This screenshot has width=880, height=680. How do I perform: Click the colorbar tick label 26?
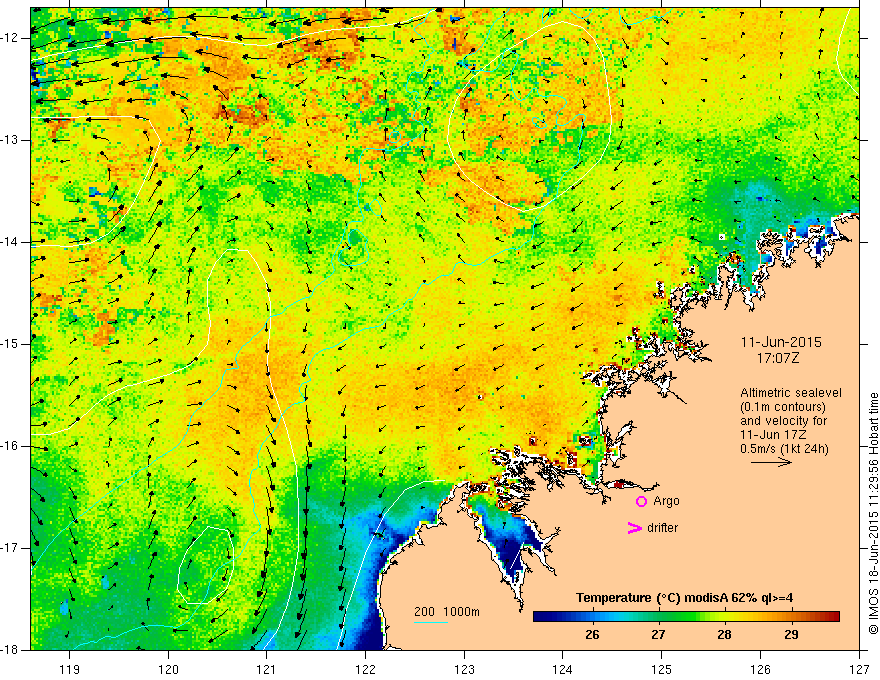tap(592, 635)
